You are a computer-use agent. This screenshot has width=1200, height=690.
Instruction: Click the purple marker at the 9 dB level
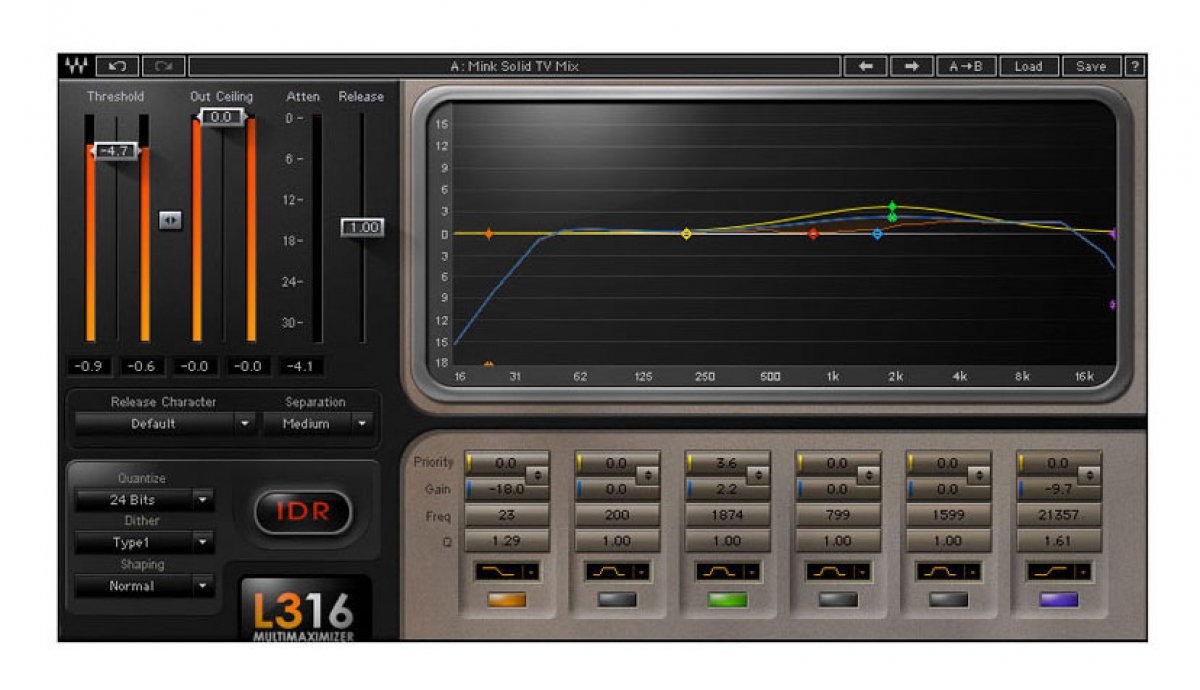click(x=1112, y=304)
